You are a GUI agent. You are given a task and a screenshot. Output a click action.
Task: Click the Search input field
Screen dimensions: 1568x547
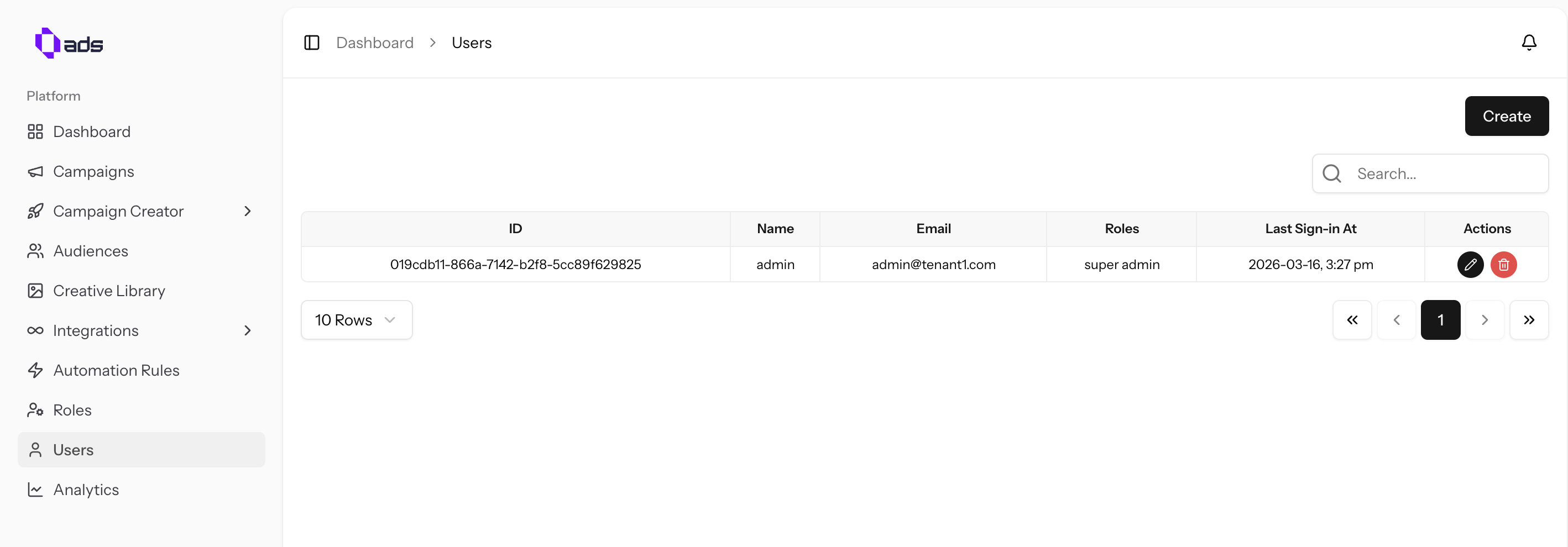(1430, 173)
